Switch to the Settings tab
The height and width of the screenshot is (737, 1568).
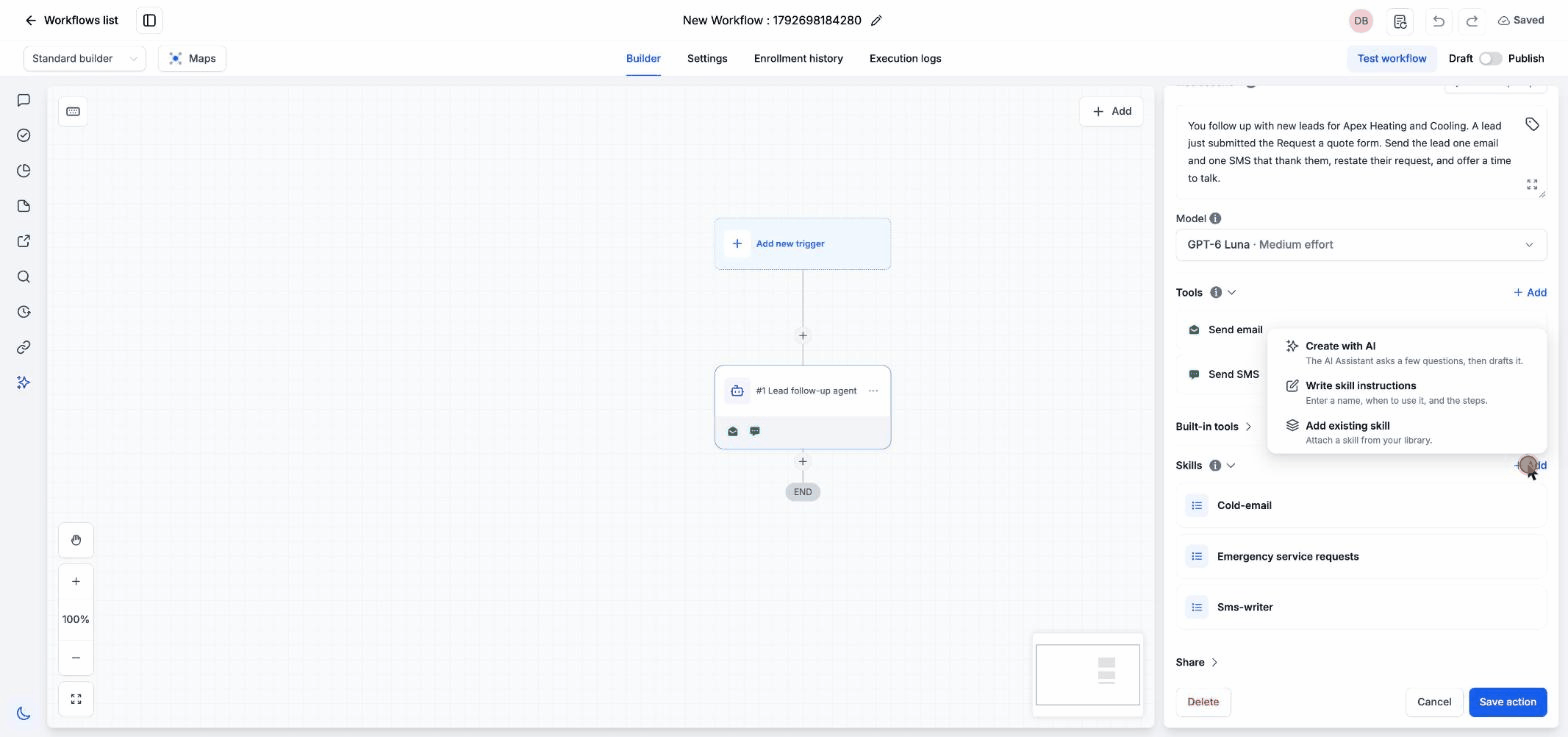(707, 59)
